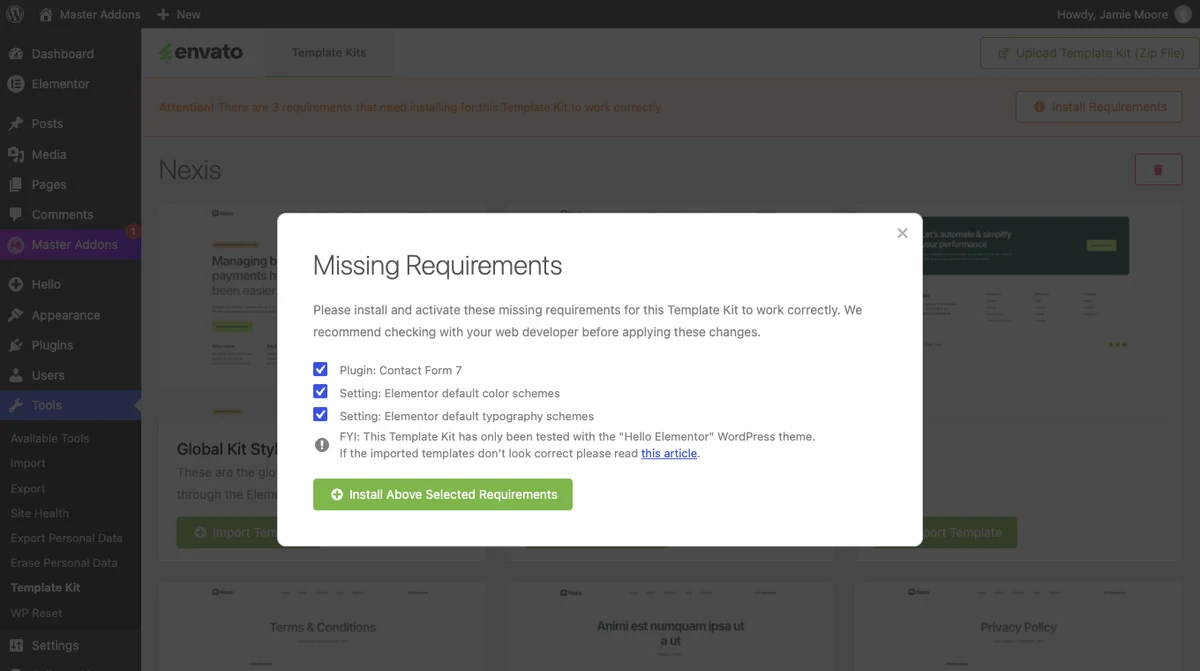Close the Missing Requirements dialog
The height and width of the screenshot is (671, 1200).
(x=902, y=233)
